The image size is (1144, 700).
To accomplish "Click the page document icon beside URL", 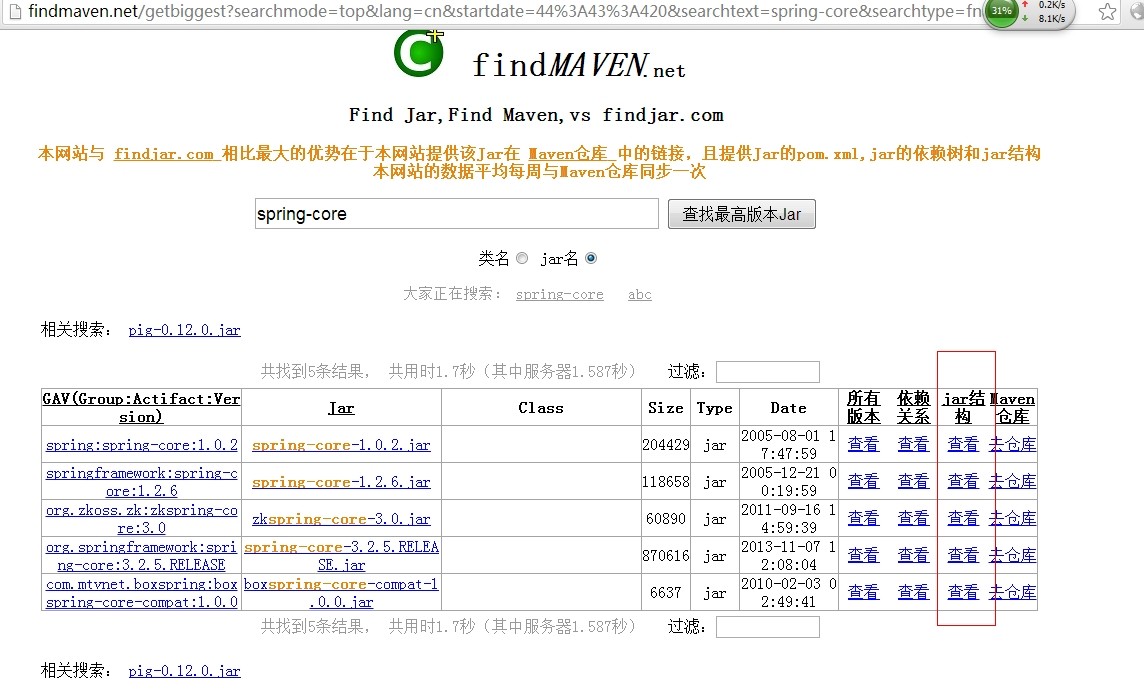I will (15, 12).
